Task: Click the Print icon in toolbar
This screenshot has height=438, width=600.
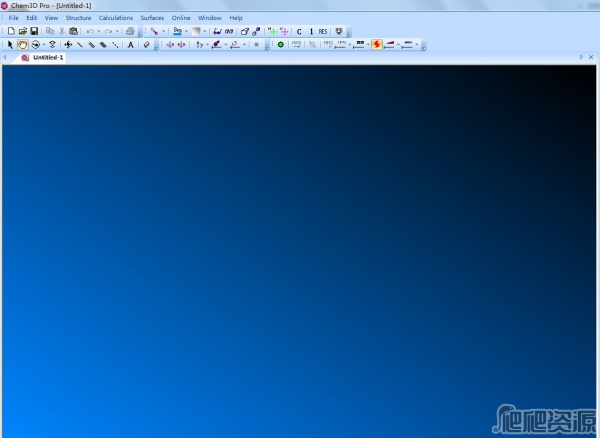Action: [x=130, y=31]
